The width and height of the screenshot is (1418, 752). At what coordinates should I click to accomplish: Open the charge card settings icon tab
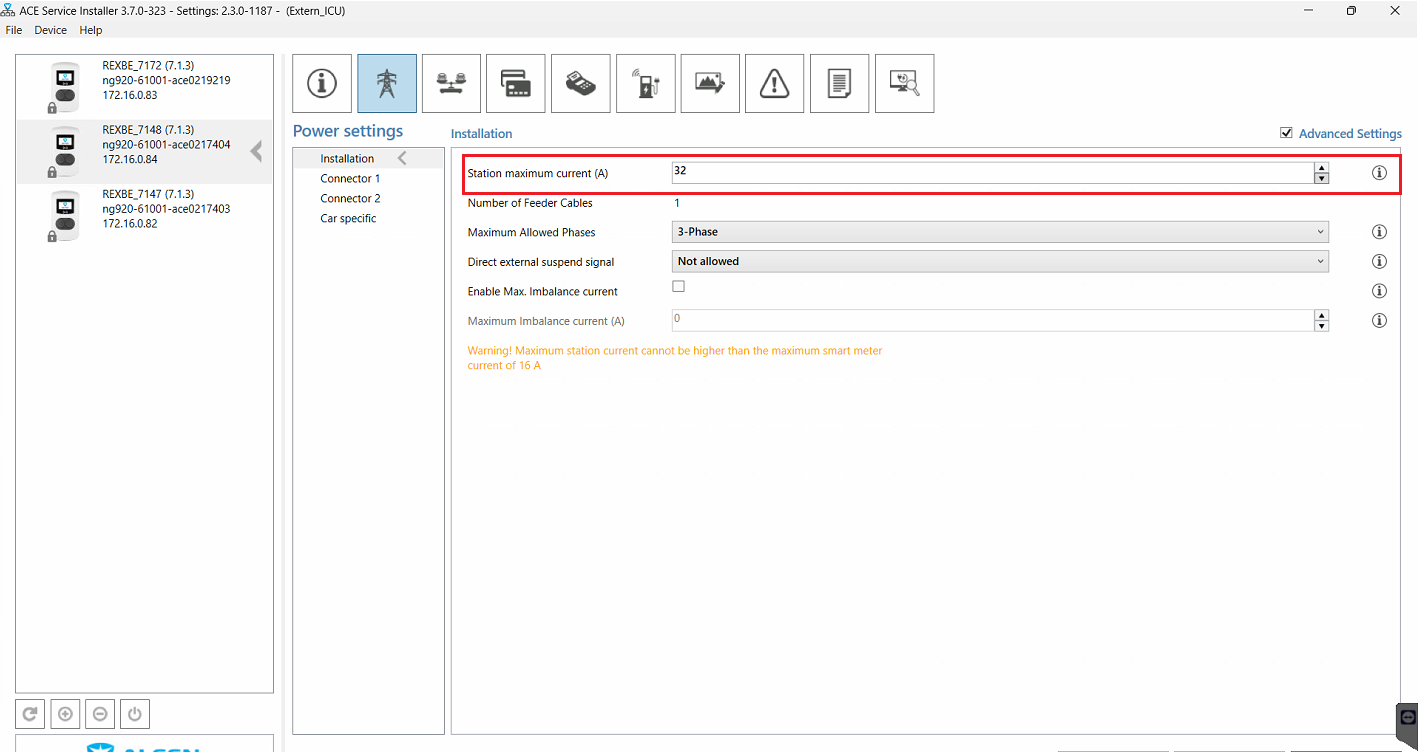(x=516, y=84)
